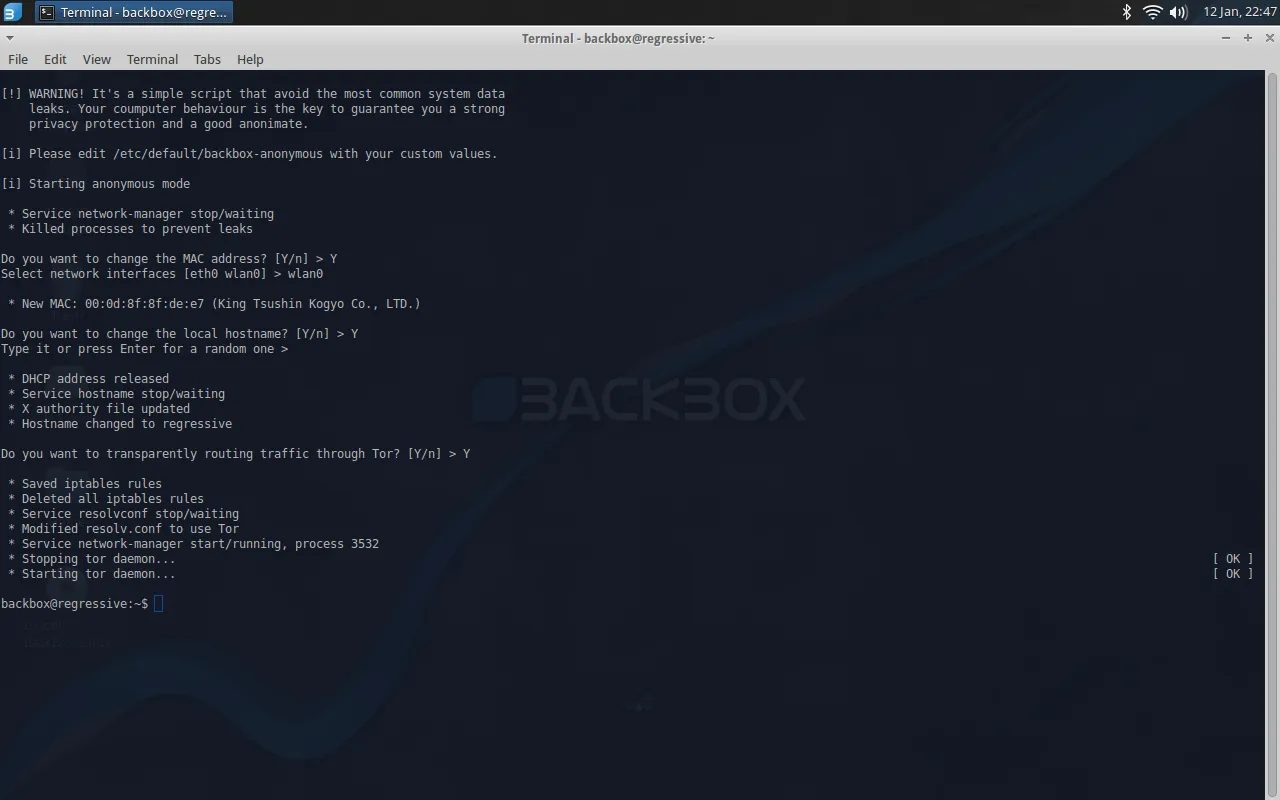Open the Edit menu
1280x800 pixels.
[x=55, y=59]
